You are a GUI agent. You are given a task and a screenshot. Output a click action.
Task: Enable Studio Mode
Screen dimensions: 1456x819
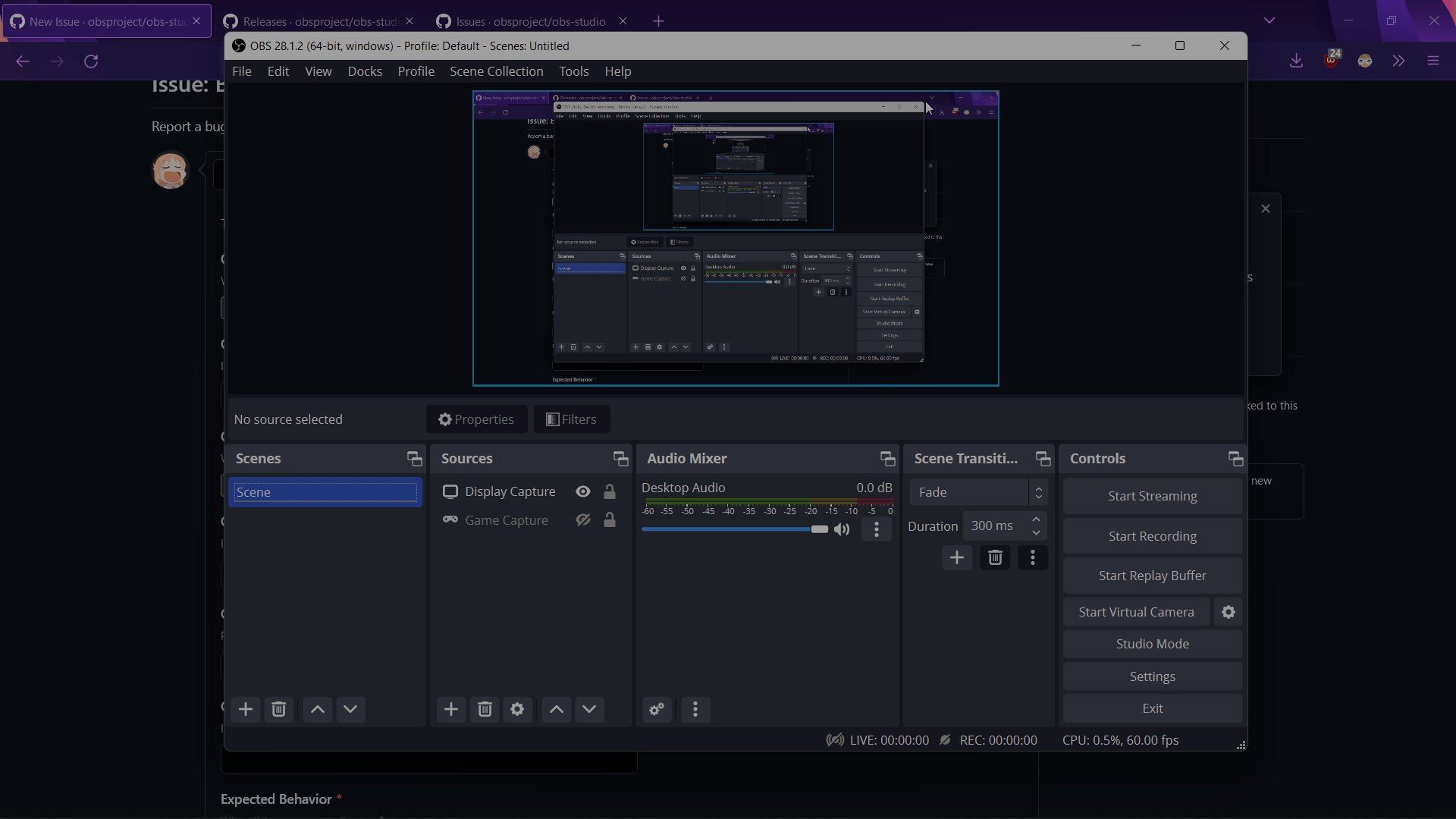pyautogui.click(x=1152, y=644)
